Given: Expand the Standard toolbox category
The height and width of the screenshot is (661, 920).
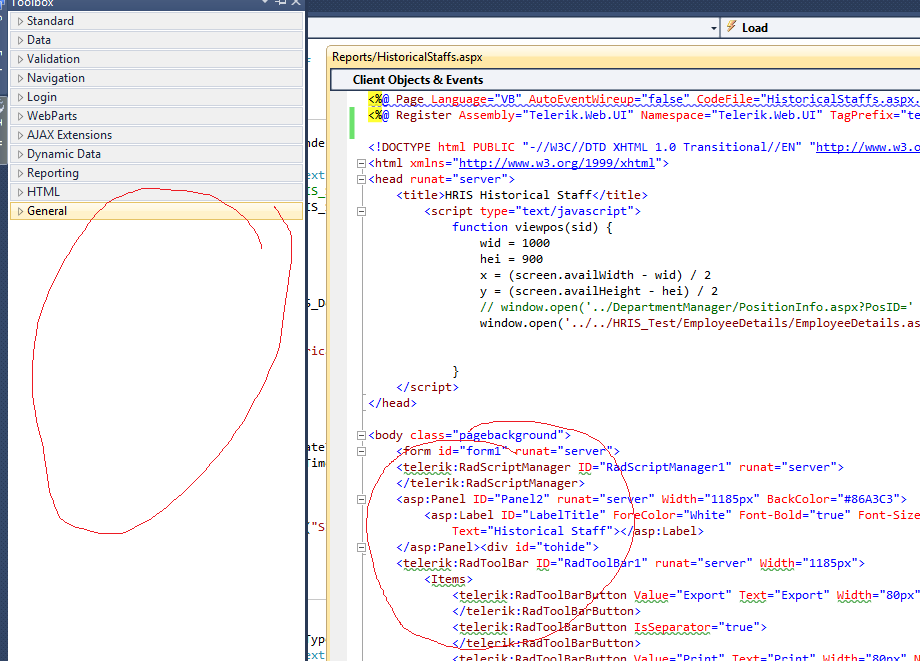Looking at the screenshot, I should pos(156,21).
